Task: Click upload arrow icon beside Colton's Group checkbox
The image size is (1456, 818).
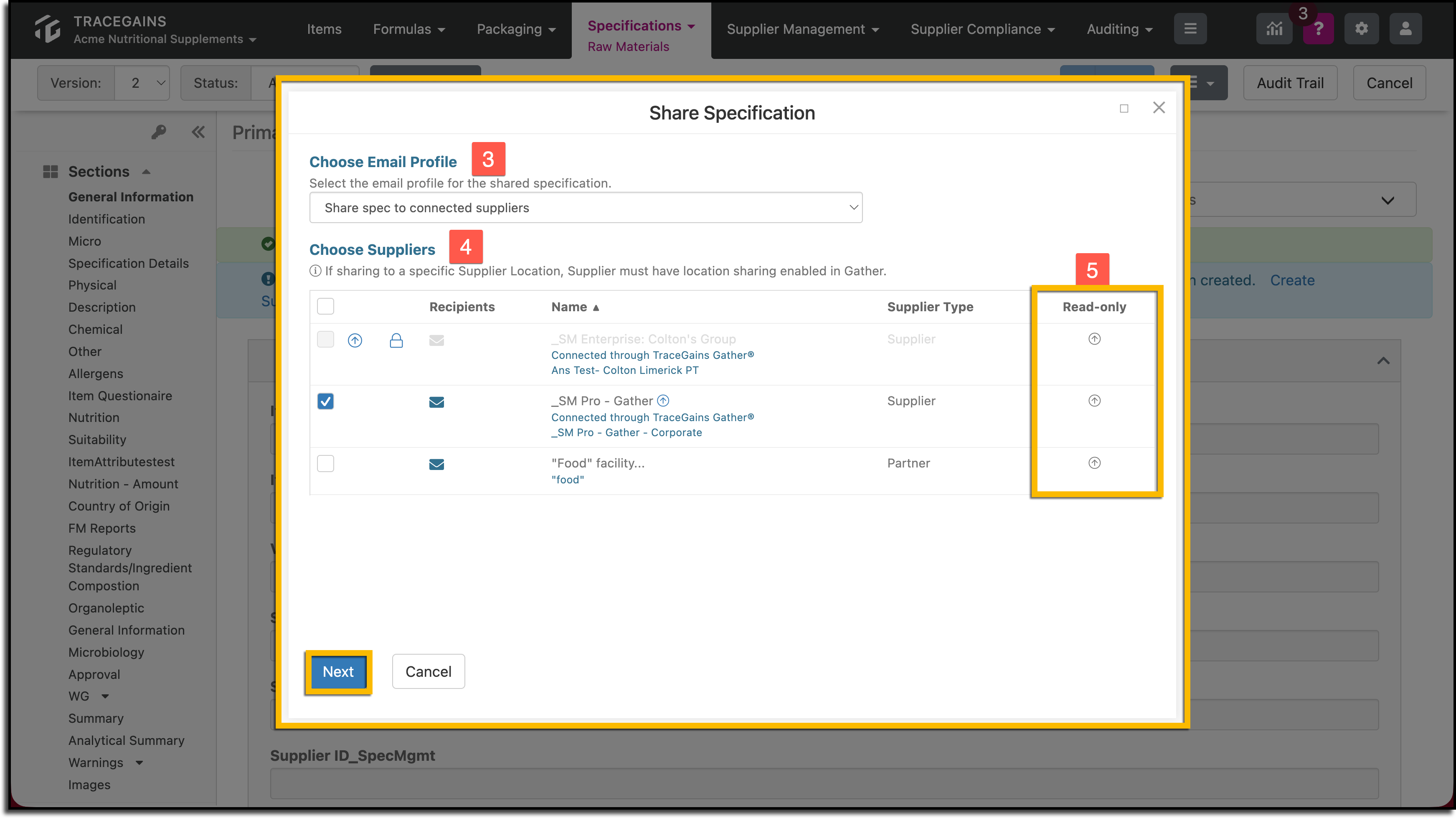Action: 355,340
